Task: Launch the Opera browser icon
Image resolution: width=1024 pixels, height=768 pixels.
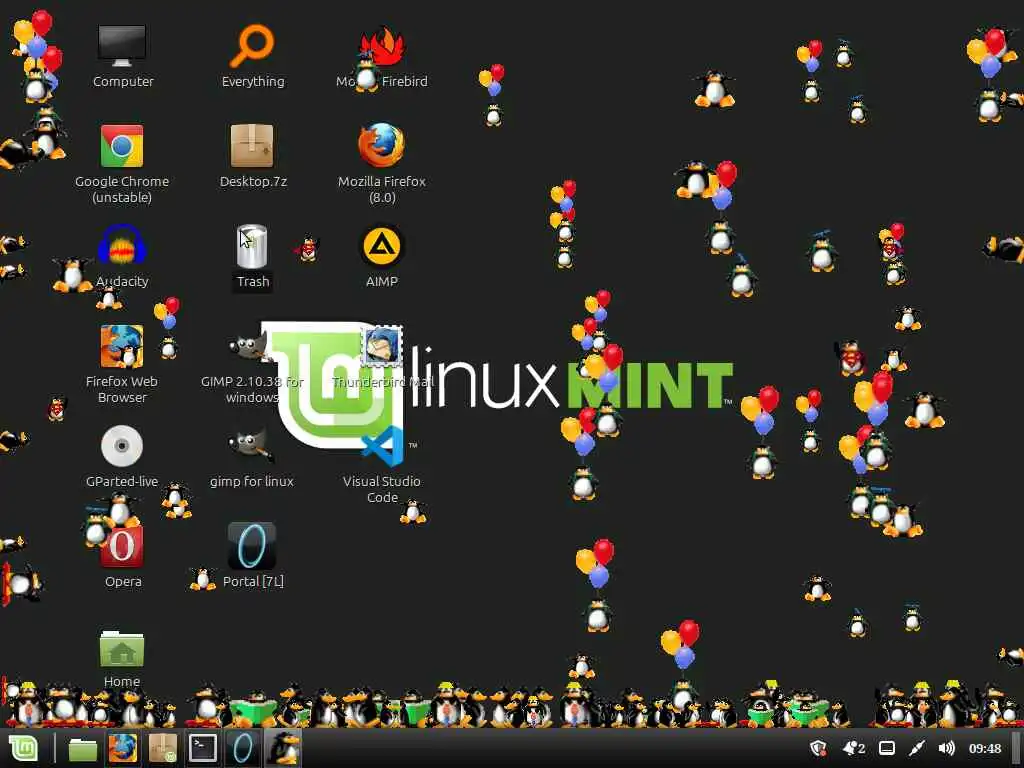Action: (x=122, y=547)
